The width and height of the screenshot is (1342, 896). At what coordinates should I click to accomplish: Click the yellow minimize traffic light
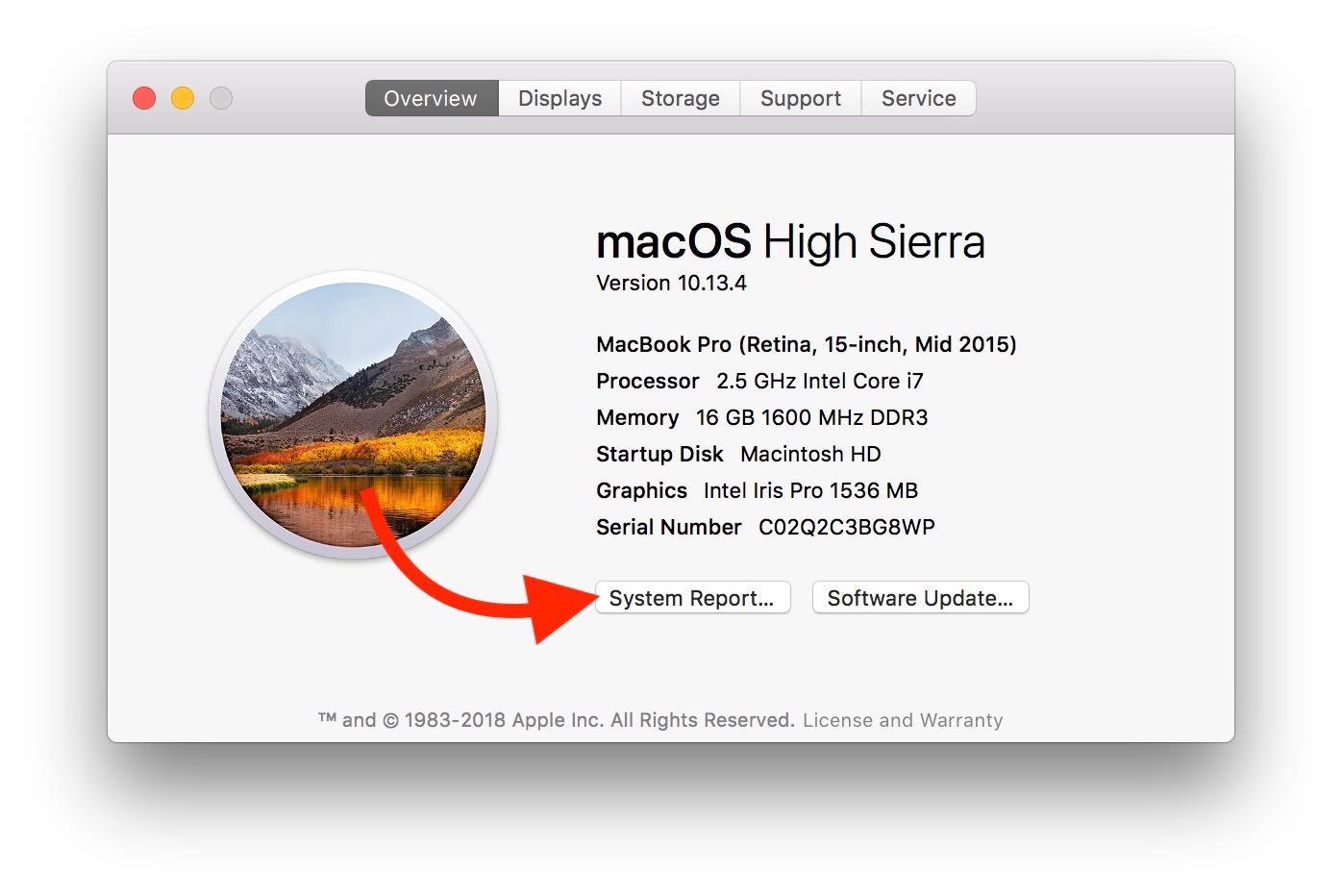[182, 97]
